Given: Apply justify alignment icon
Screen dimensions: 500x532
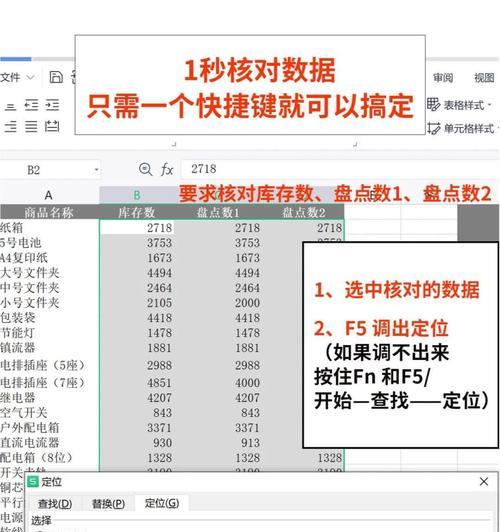Looking at the screenshot, I should click(32, 127).
